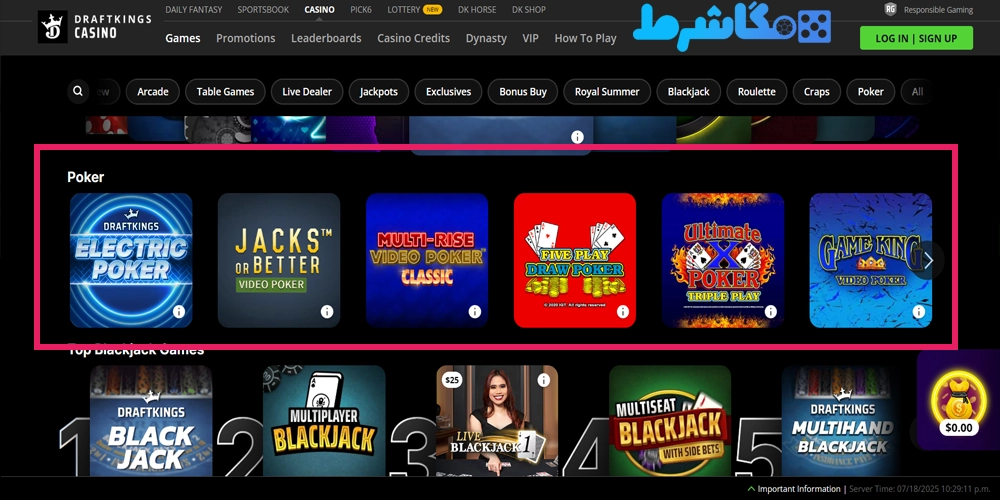Viewport: 1000px width, 500px height.
Task: Switch to Daily Fantasy product tab
Action: (x=194, y=10)
